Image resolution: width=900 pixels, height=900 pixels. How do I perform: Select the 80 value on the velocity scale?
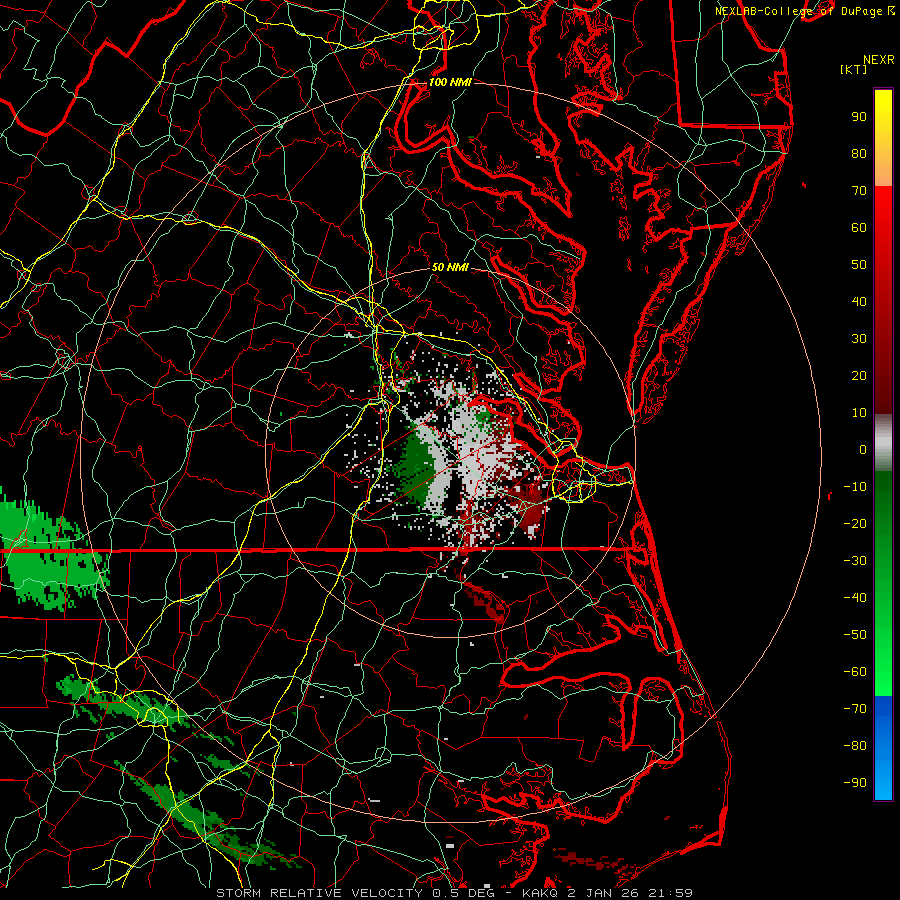(859, 153)
